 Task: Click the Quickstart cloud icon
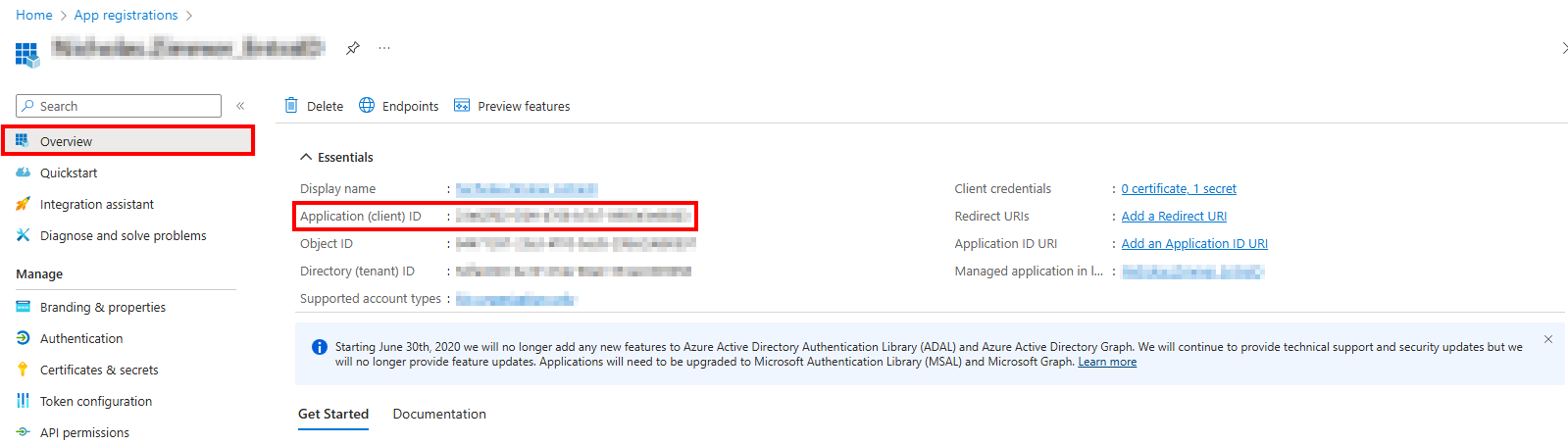coord(23,173)
